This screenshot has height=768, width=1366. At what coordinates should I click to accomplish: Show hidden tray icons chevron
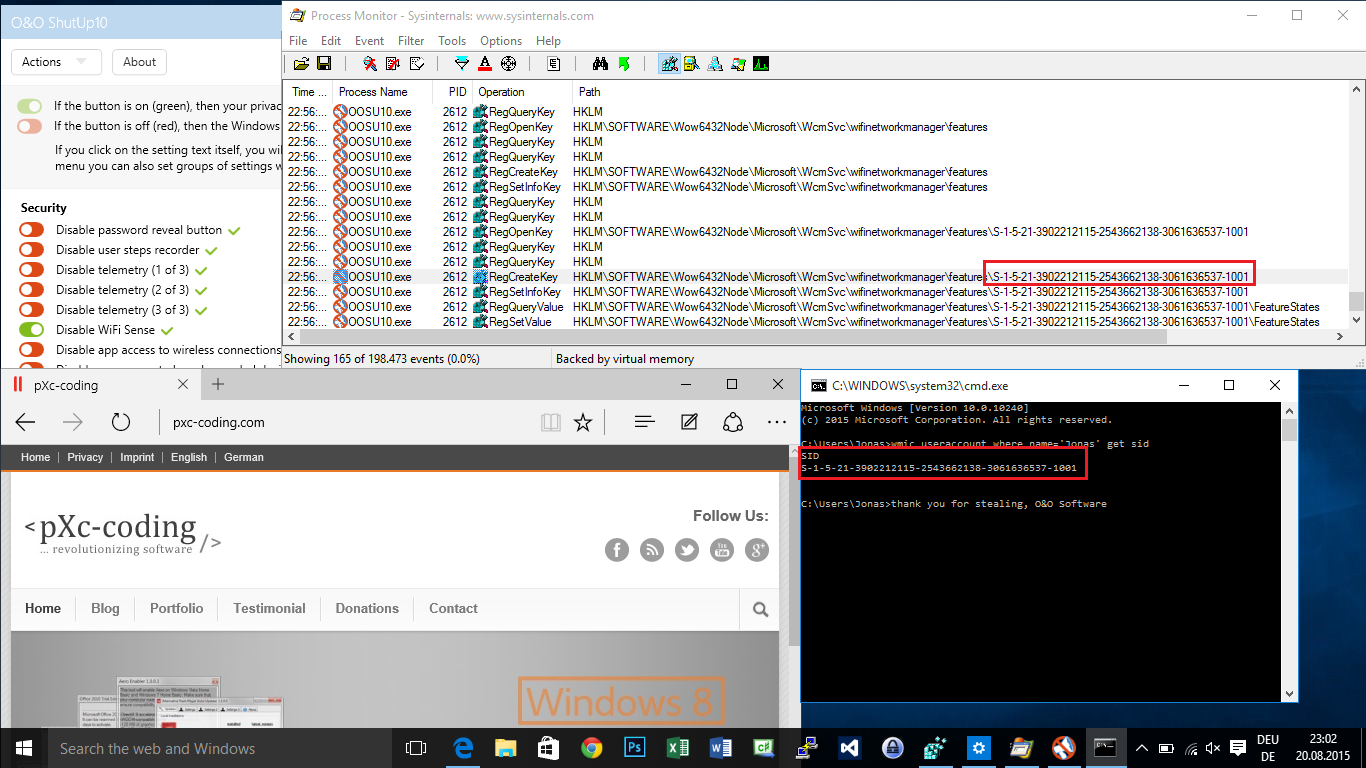(x=1141, y=748)
